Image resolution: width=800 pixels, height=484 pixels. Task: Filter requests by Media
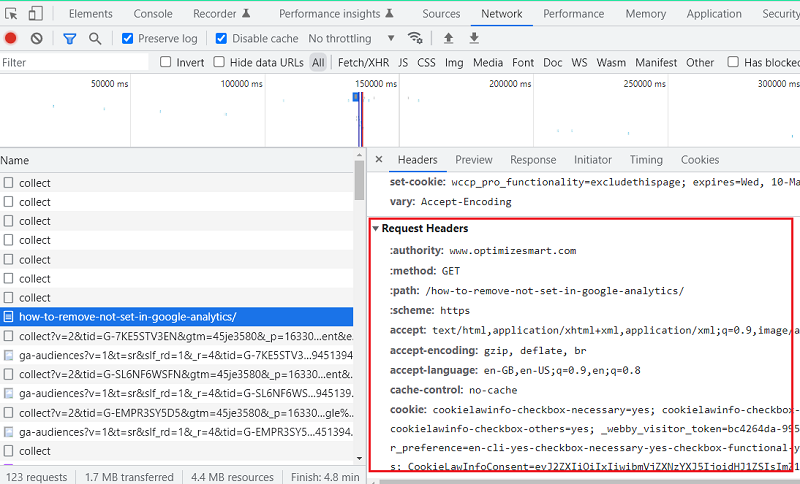point(488,62)
